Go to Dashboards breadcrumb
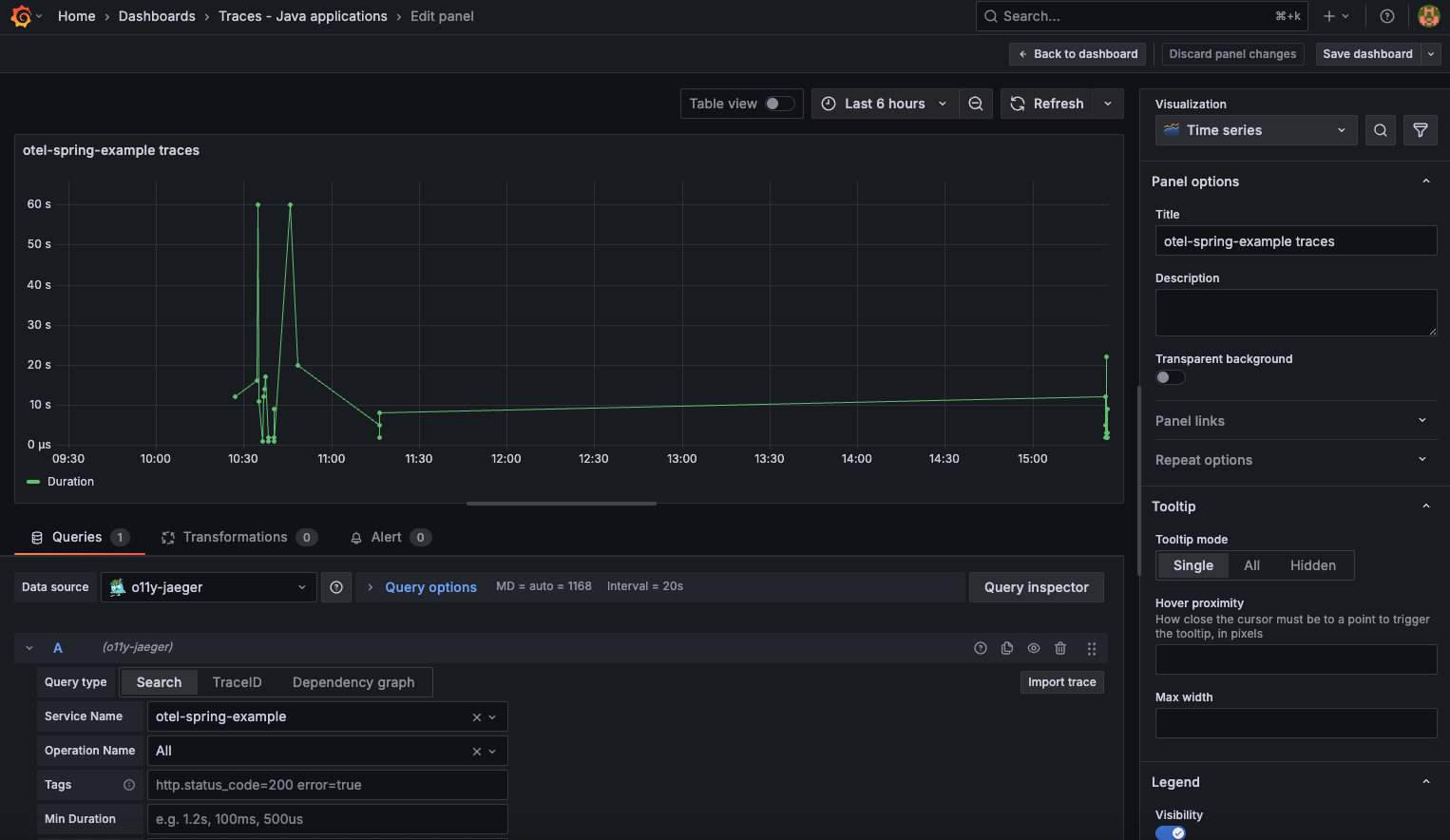The height and width of the screenshot is (840, 1450). click(x=157, y=16)
